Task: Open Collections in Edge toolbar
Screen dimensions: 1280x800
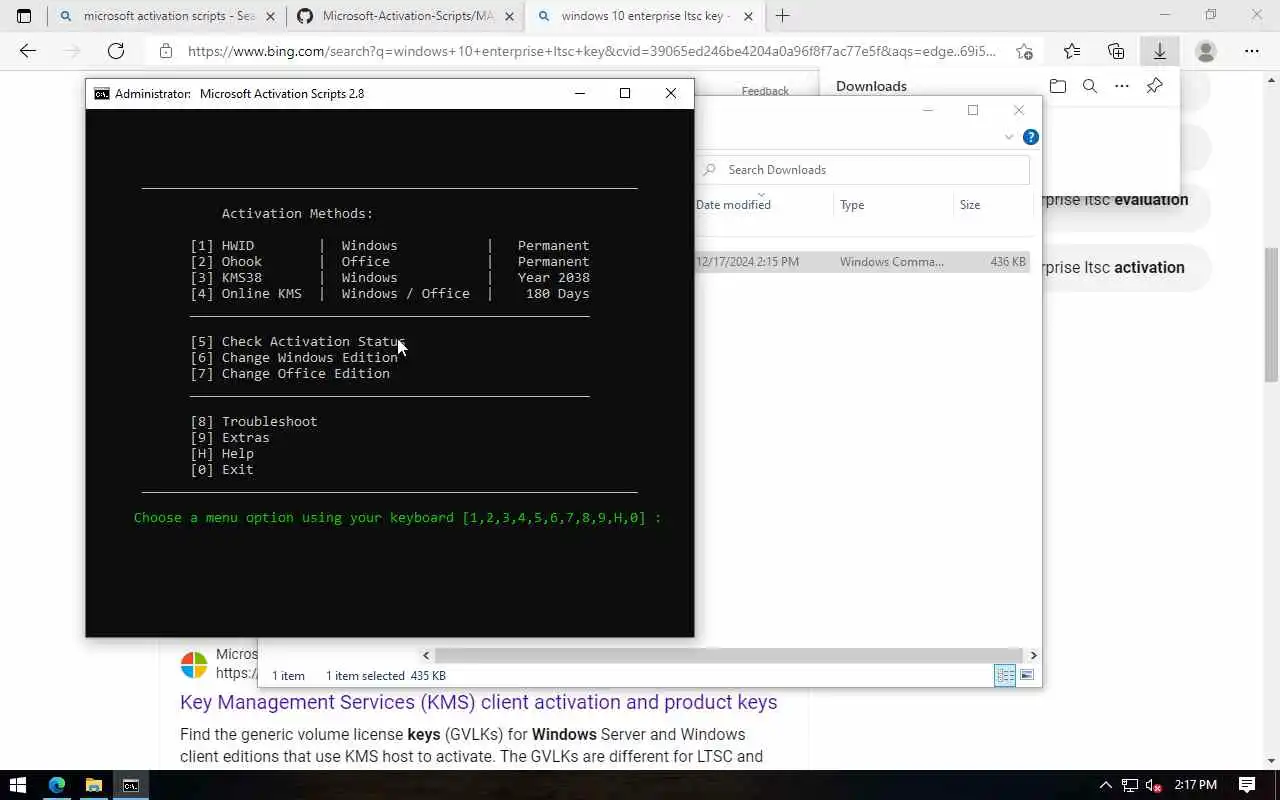Action: 1116,51
